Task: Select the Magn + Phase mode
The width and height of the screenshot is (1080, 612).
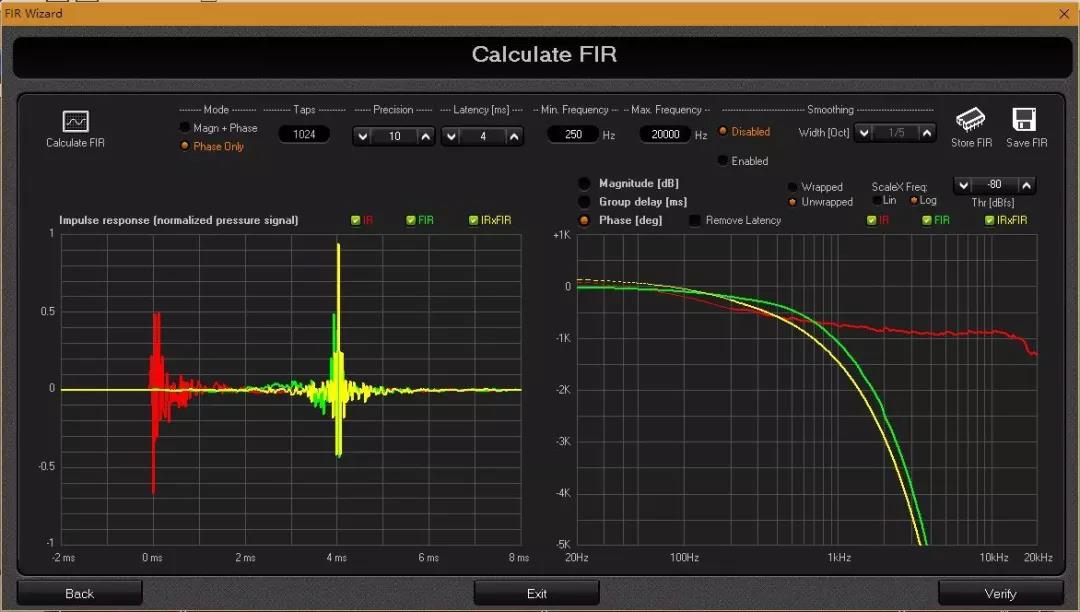Action: click(x=185, y=128)
